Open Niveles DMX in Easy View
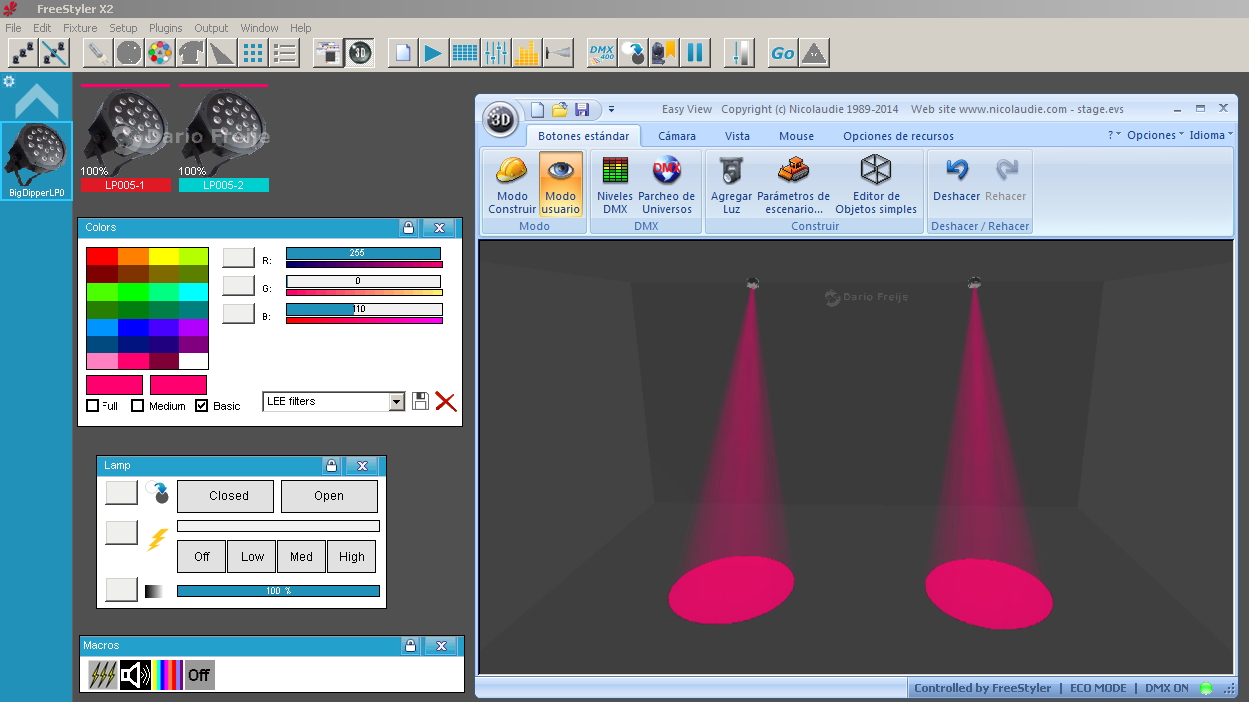This screenshot has width=1249, height=702. [615, 184]
